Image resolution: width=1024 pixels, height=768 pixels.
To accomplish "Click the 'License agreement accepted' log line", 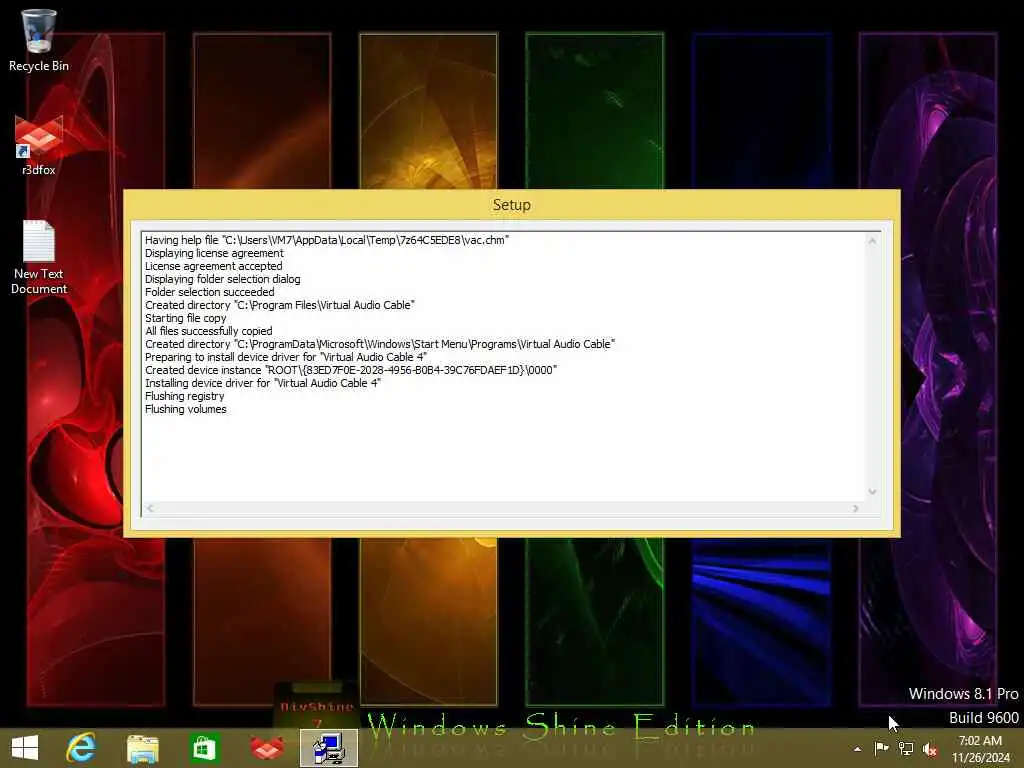I will (214, 266).
